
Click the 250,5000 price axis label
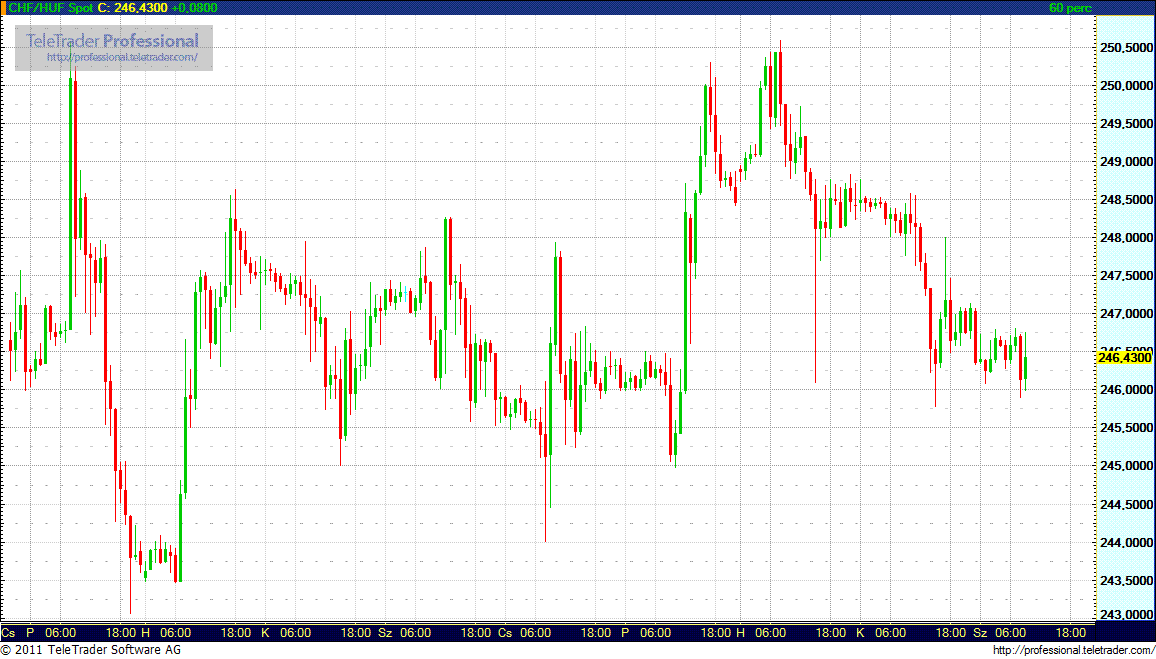point(1125,48)
